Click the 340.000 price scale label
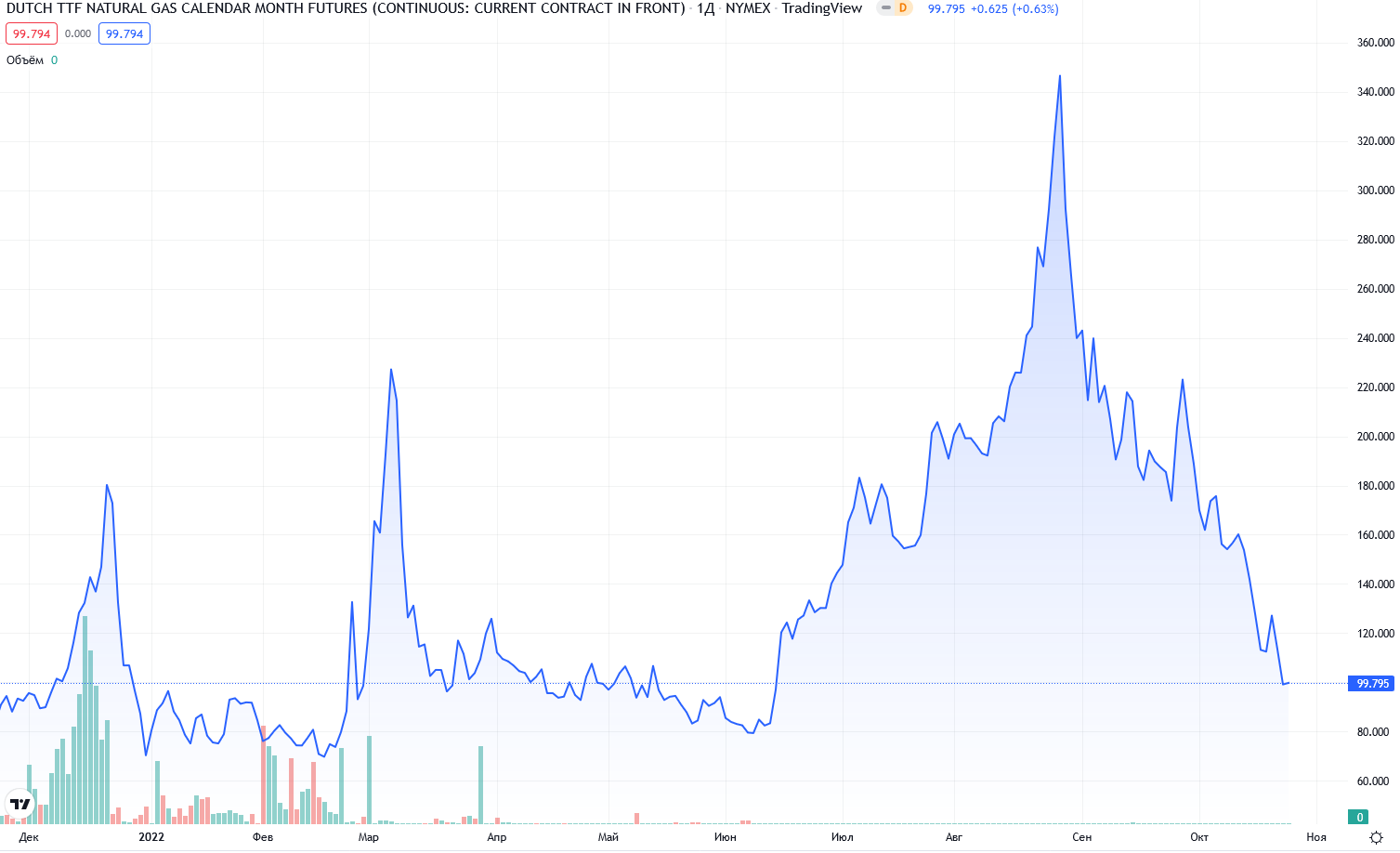The image size is (1400, 853). click(x=1375, y=92)
